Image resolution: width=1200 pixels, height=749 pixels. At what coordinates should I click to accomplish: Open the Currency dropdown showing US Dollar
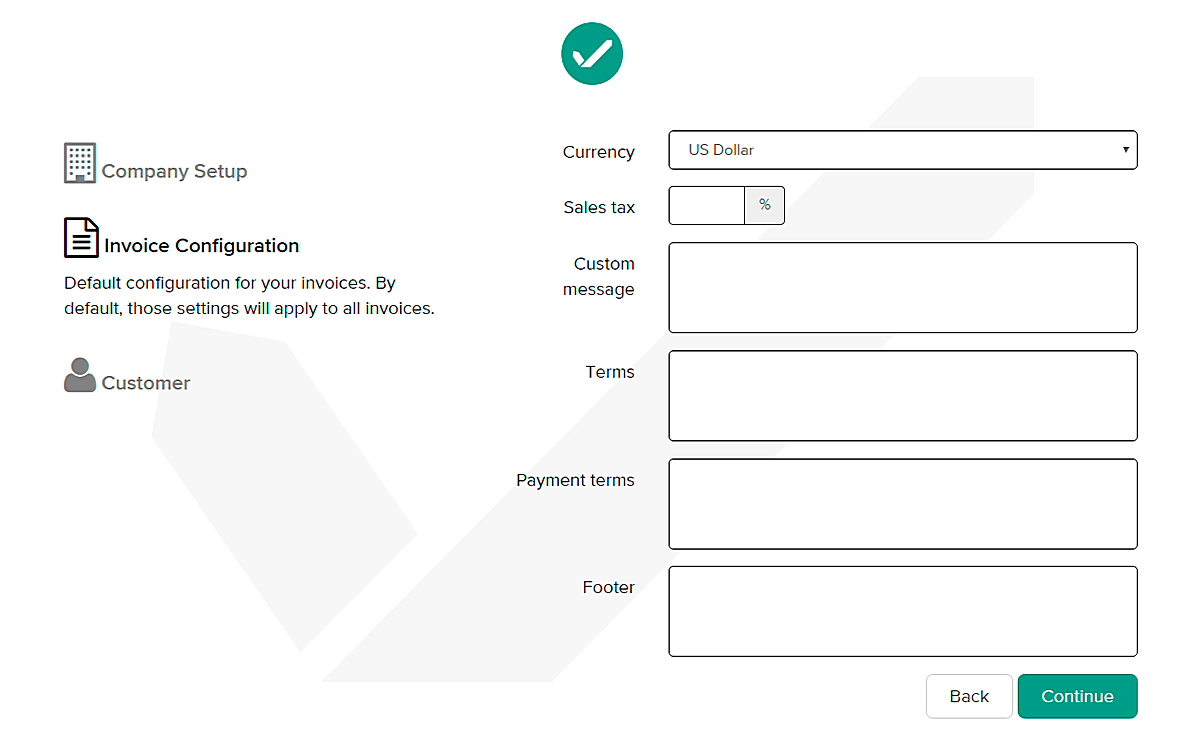tap(902, 150)
